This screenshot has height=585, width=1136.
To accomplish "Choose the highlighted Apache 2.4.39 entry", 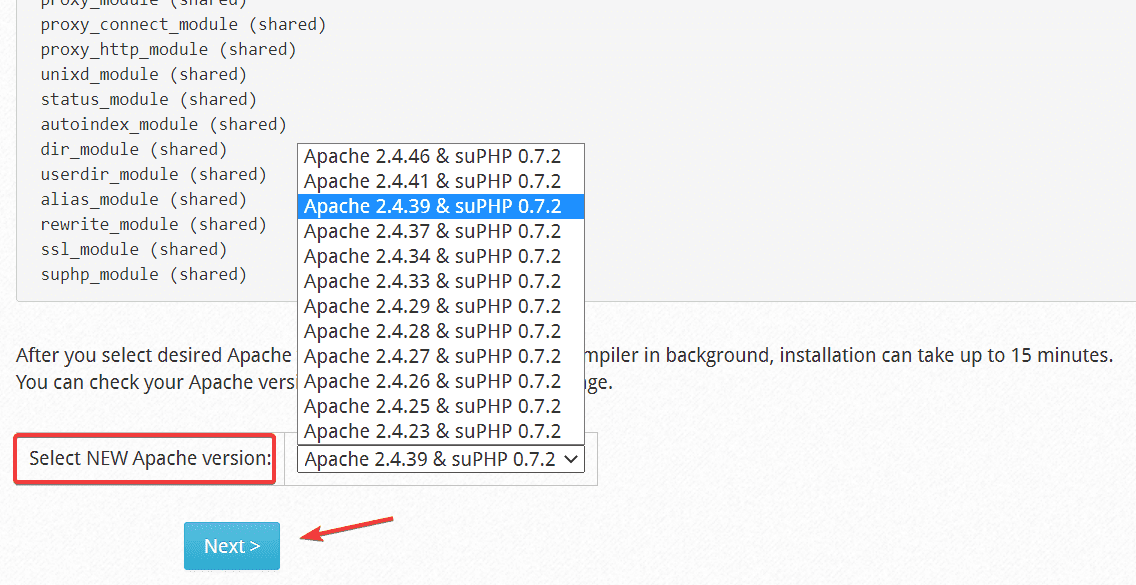I will (x=433, y=206).
